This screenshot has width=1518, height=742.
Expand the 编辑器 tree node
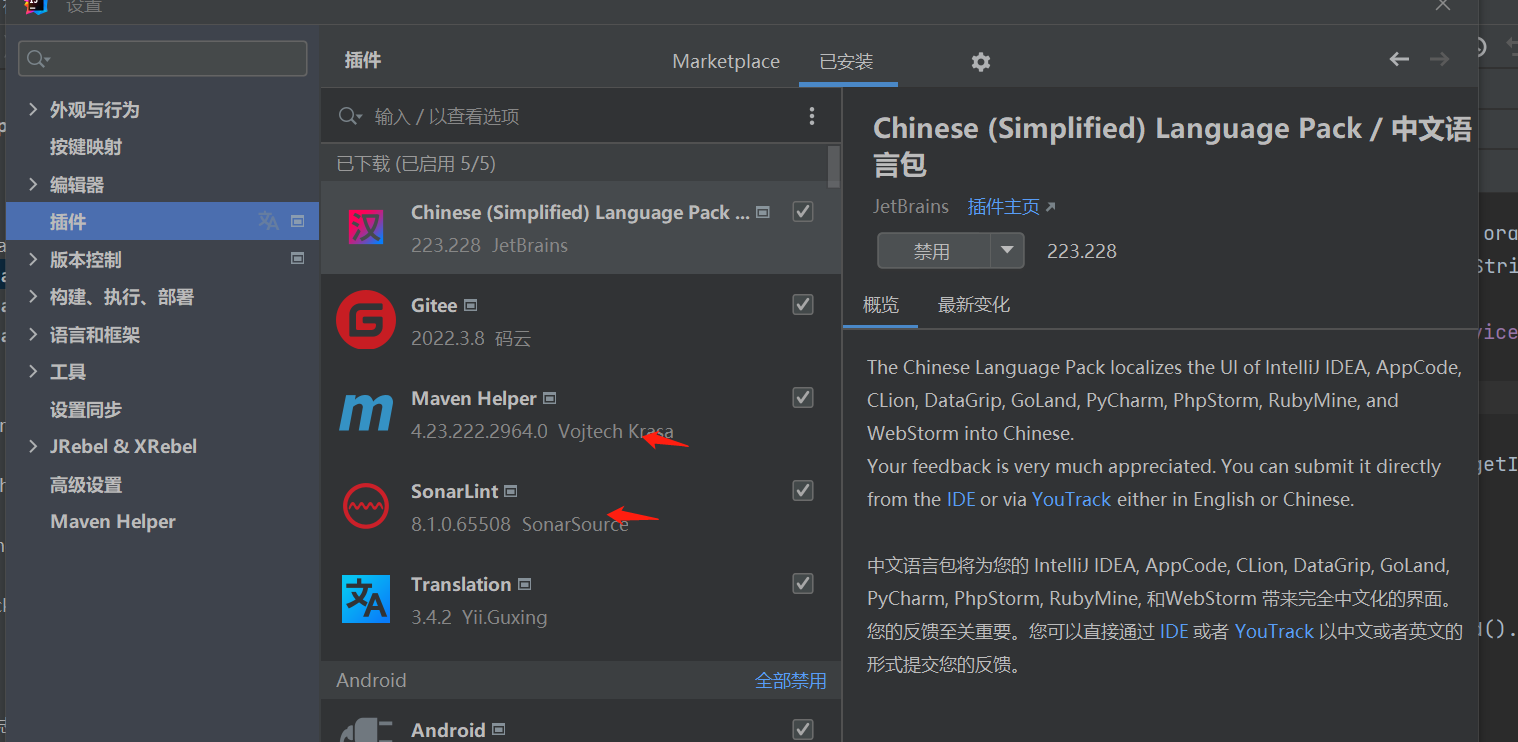[33, 184]
